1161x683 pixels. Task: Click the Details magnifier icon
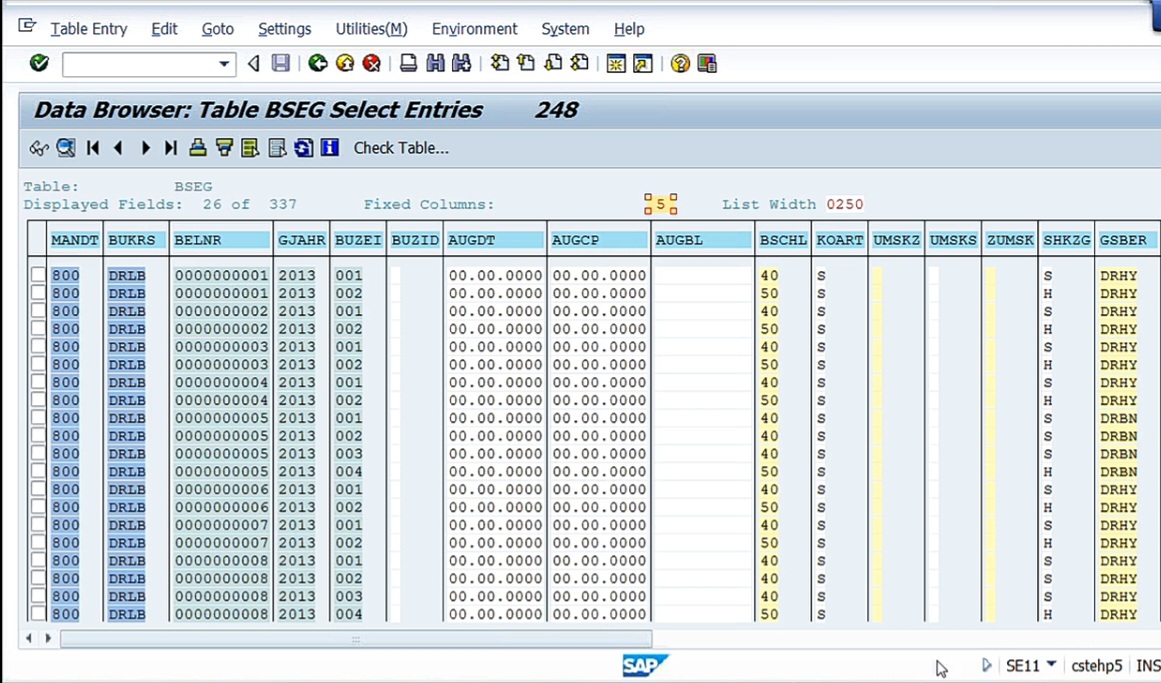(66, 148)
